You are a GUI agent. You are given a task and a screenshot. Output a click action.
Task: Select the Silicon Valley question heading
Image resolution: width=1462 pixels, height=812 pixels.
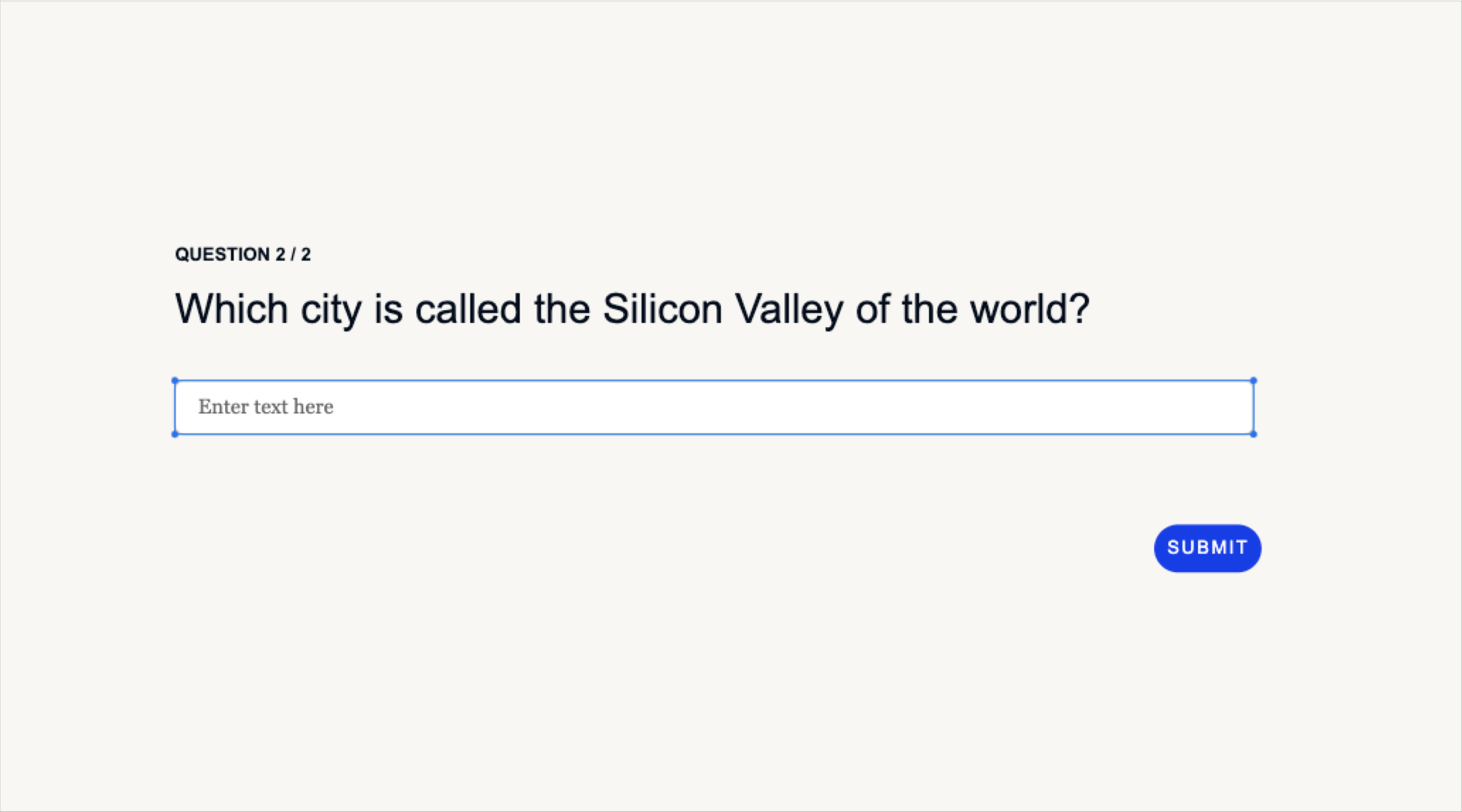pyautogui.click(x=632, y=309)
